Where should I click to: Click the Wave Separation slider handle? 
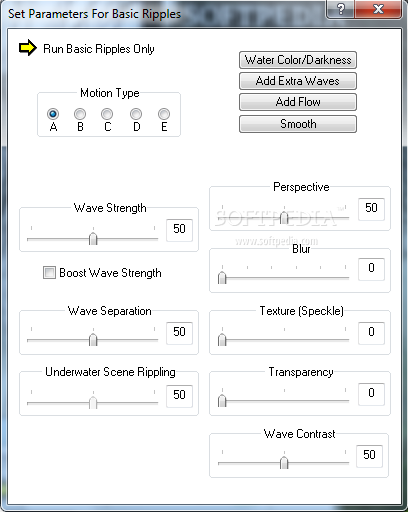[93, 340]
